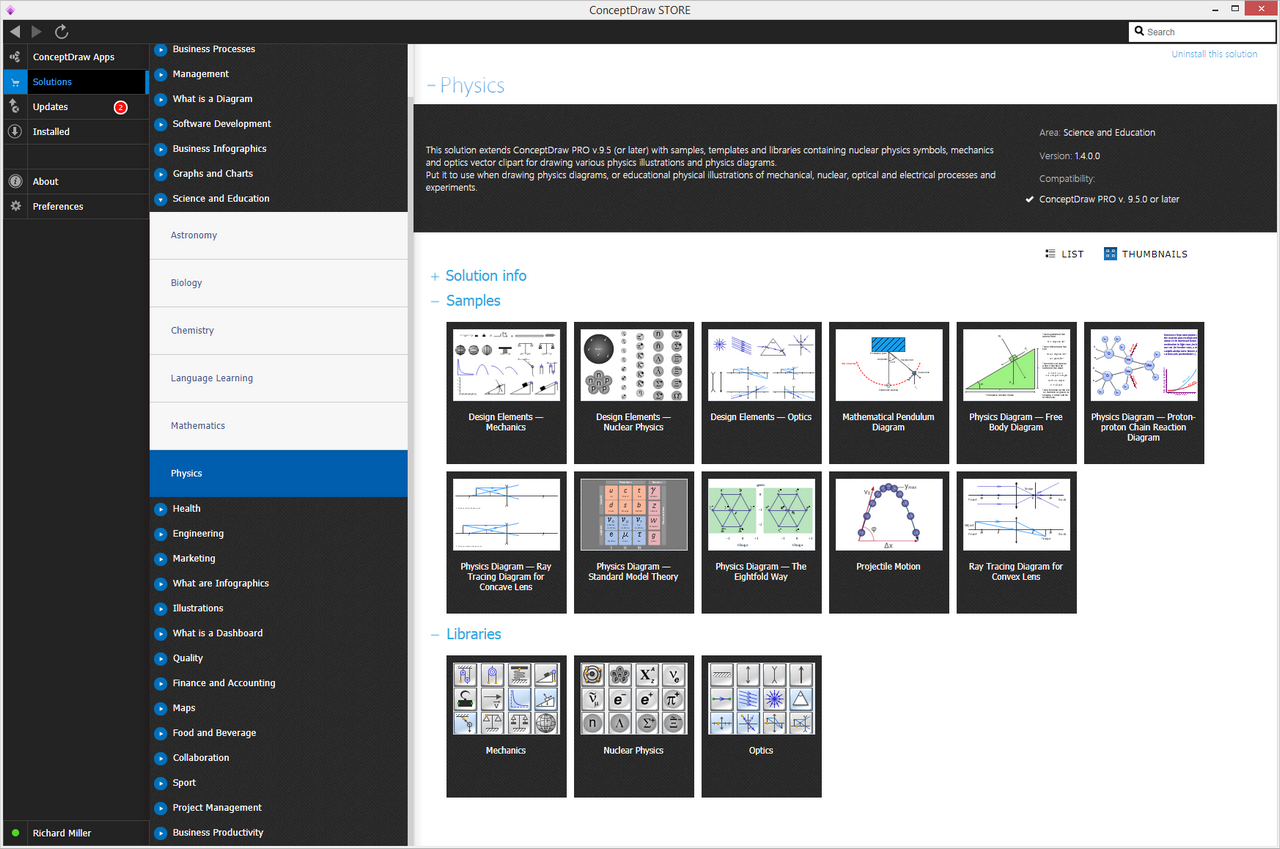Expand the Finance and Accounting category
The height and width of the screenshot is (849, 1280).
point(161,684)
